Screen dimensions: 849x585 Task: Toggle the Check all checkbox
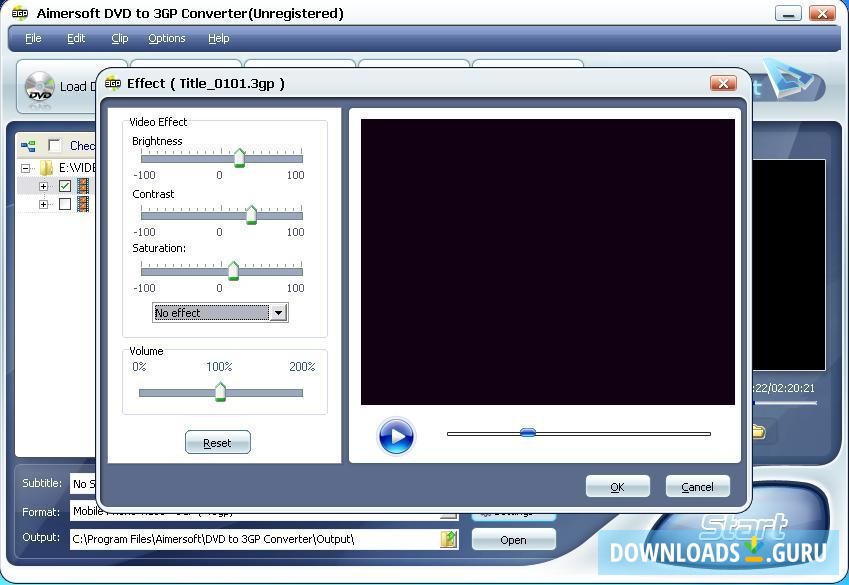54,145
